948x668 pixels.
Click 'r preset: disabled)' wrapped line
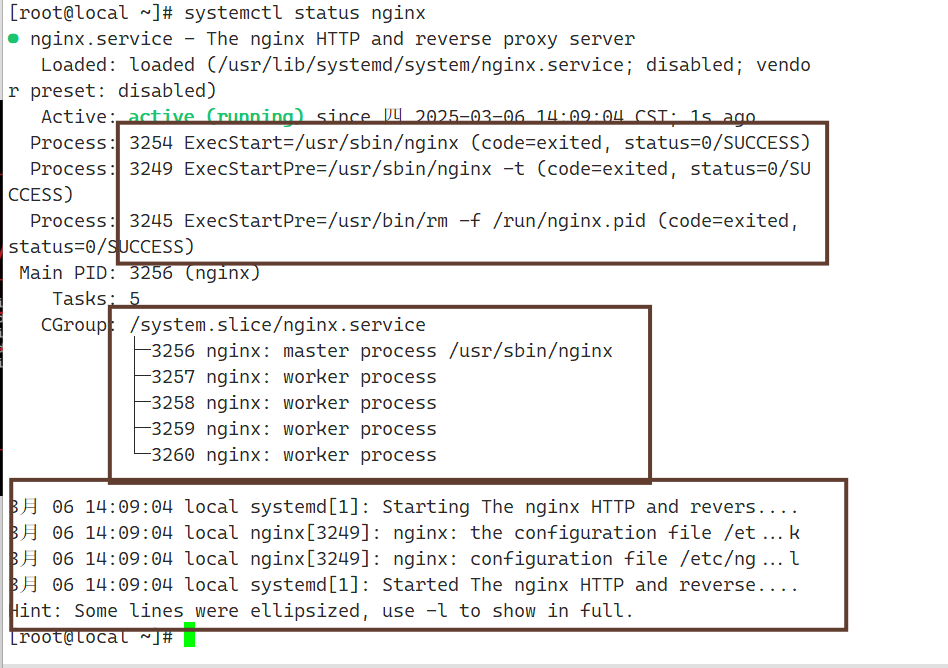click(112, 91)
